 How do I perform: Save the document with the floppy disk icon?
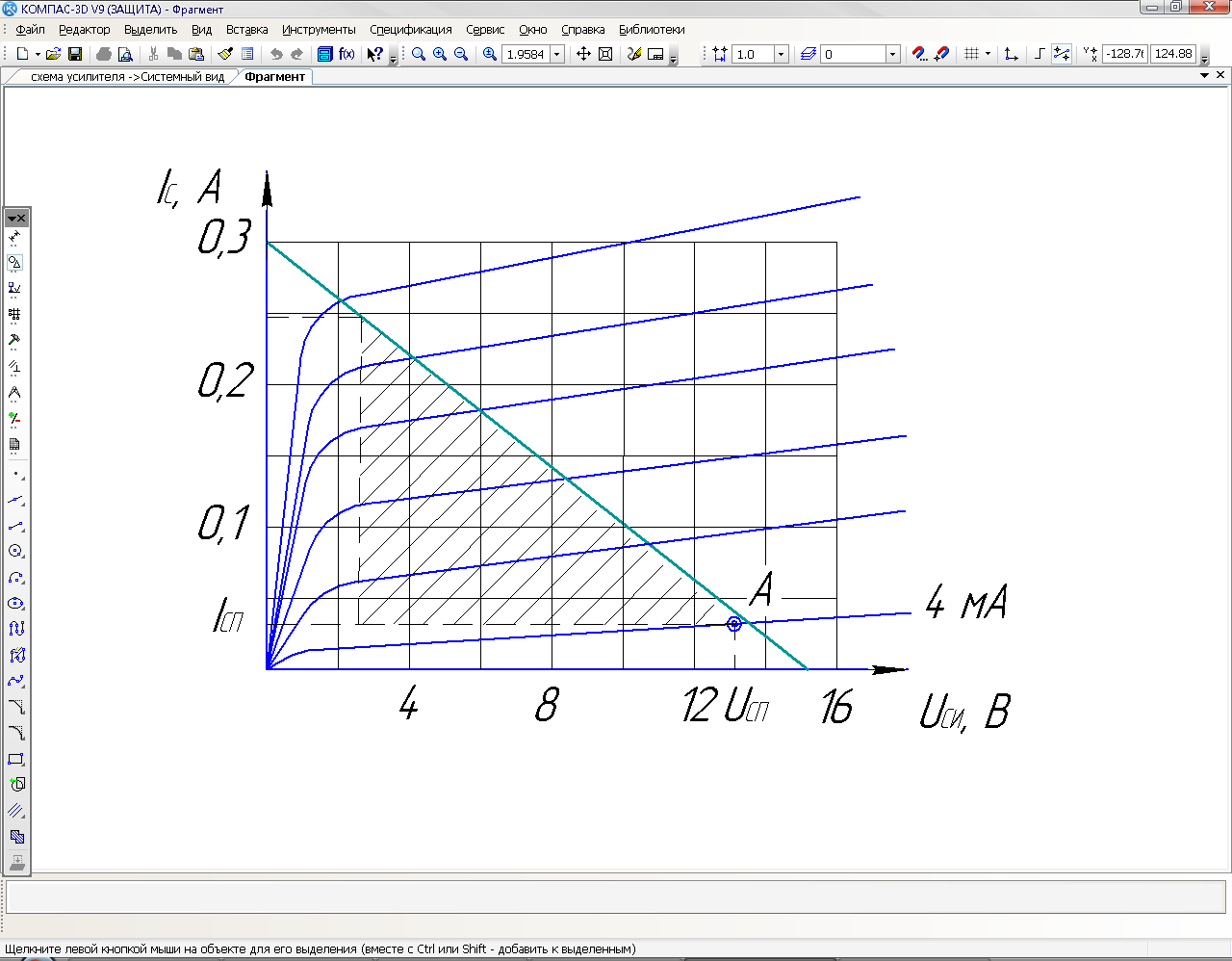tap(75, 54)
